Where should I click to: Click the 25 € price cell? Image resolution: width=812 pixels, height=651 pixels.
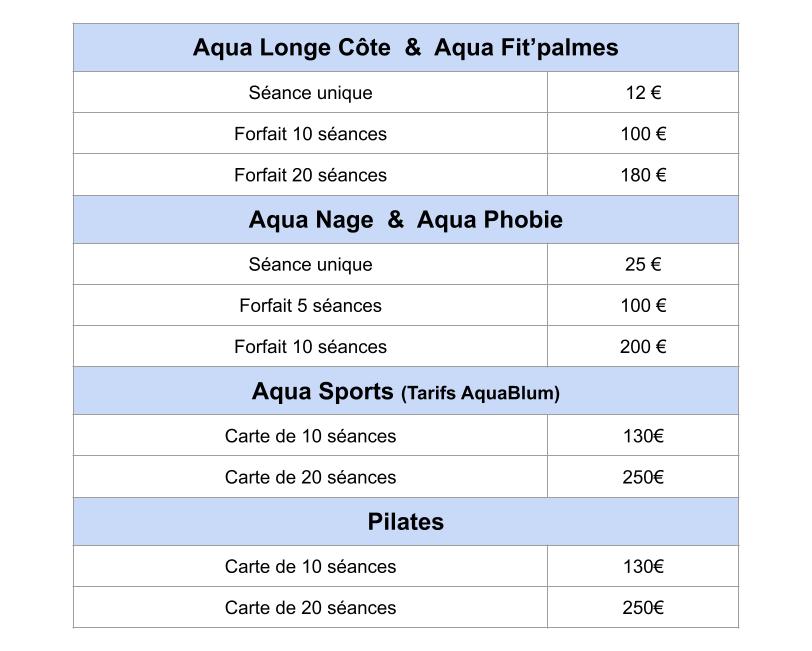click(x=643, y=264)
